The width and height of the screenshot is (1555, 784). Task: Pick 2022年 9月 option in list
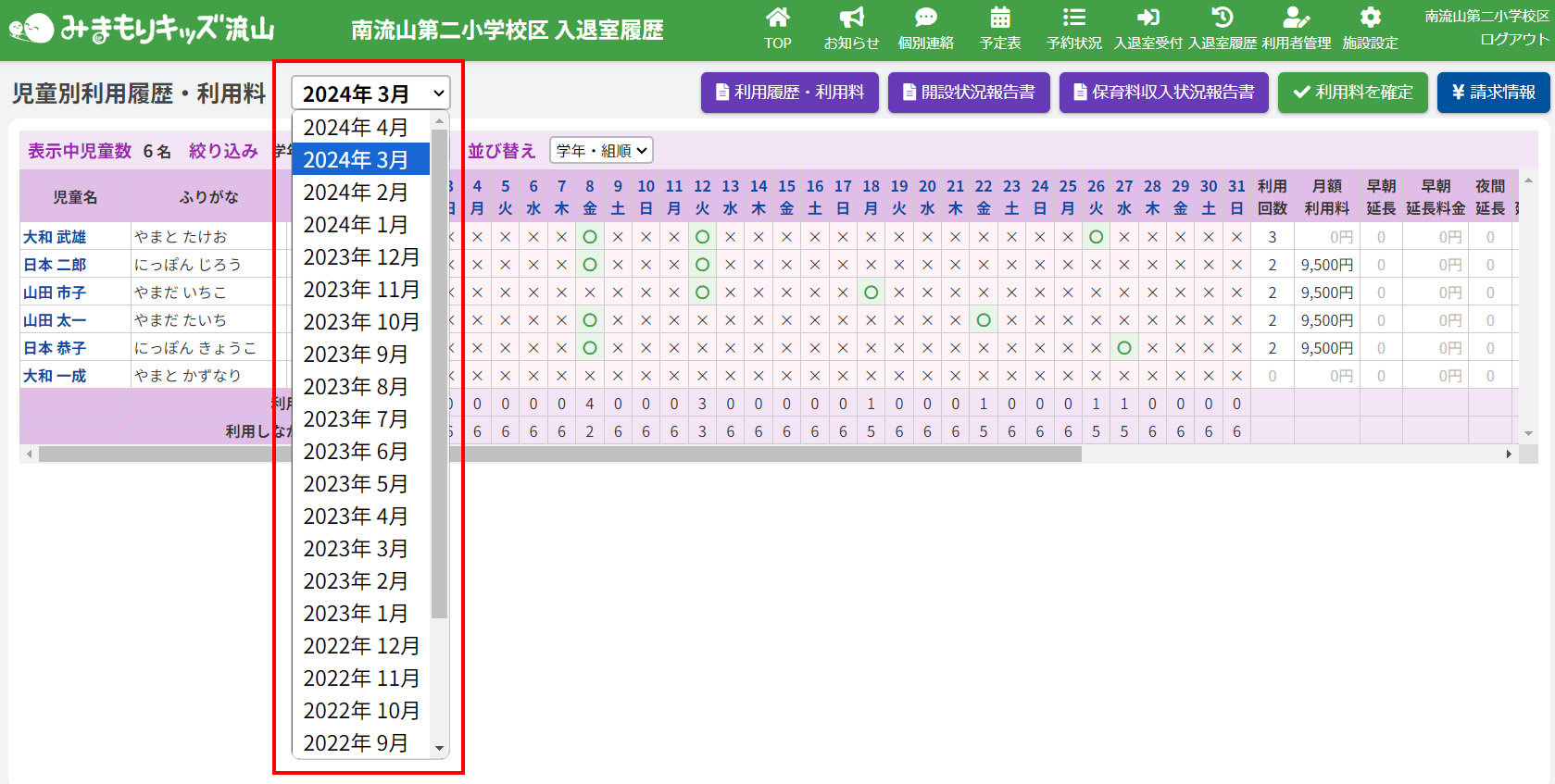point(356,743)
